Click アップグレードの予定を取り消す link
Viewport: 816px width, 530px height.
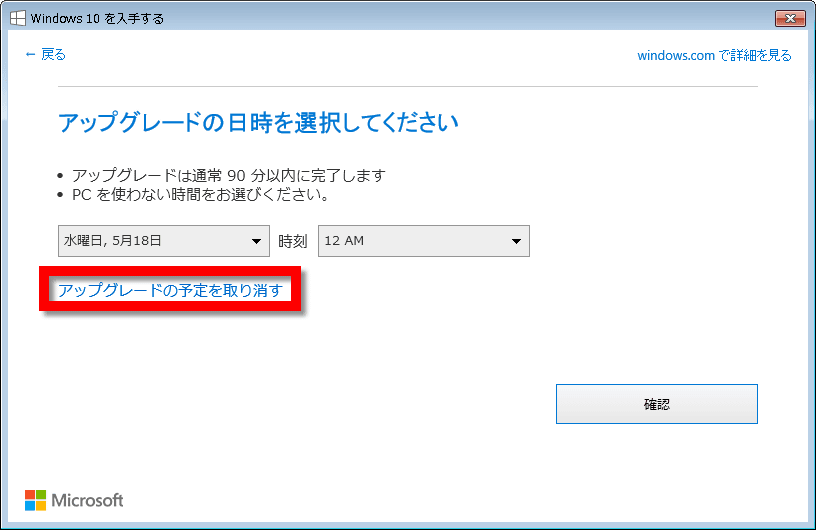coord(170,290)
